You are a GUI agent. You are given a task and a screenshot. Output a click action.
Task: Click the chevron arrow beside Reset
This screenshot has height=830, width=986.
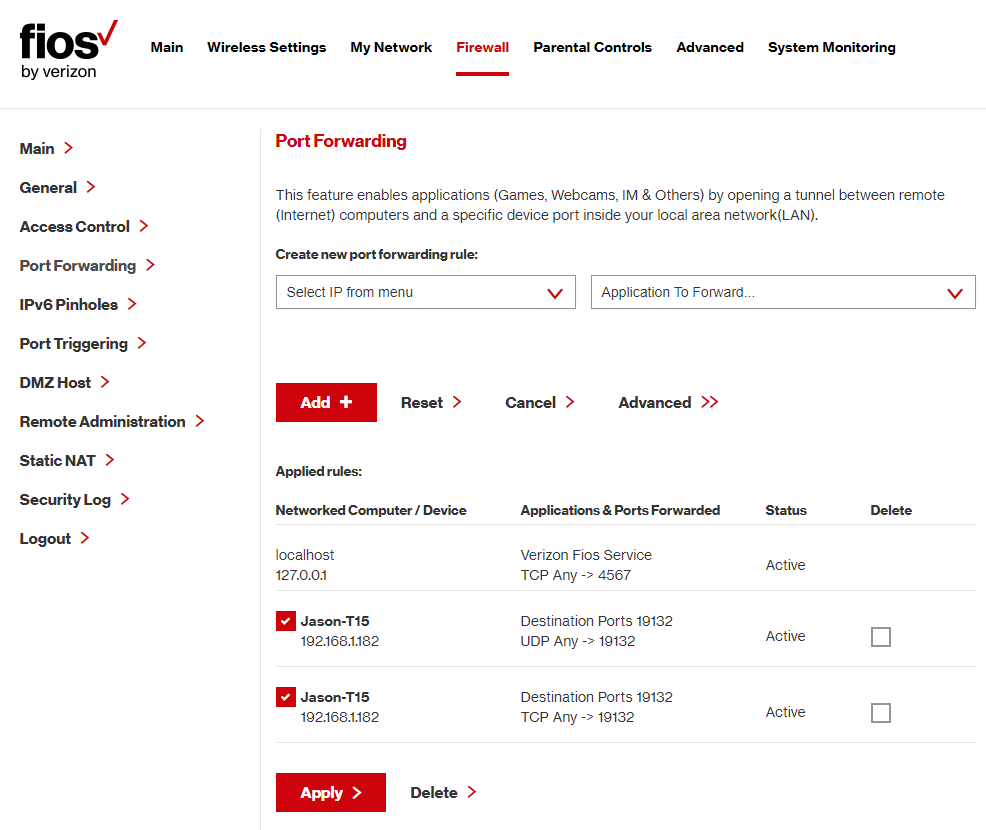pyautogui.click(x=457, y=402)
